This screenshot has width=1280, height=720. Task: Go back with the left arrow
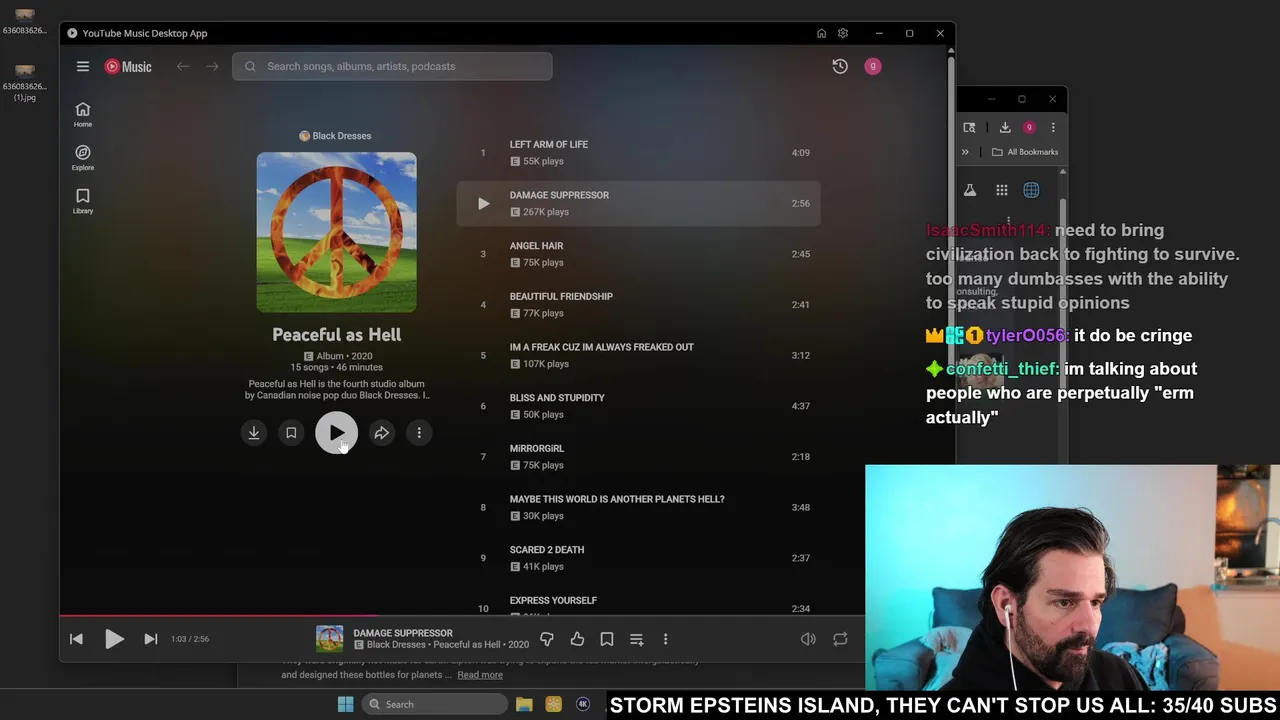pyautogui.click(x=183, y=66)
